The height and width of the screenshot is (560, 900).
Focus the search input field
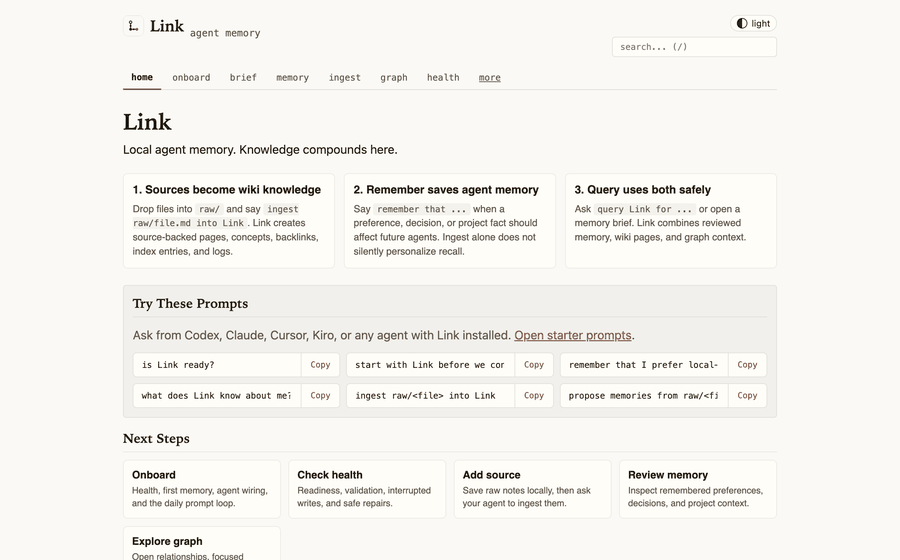tap(694, 47)
